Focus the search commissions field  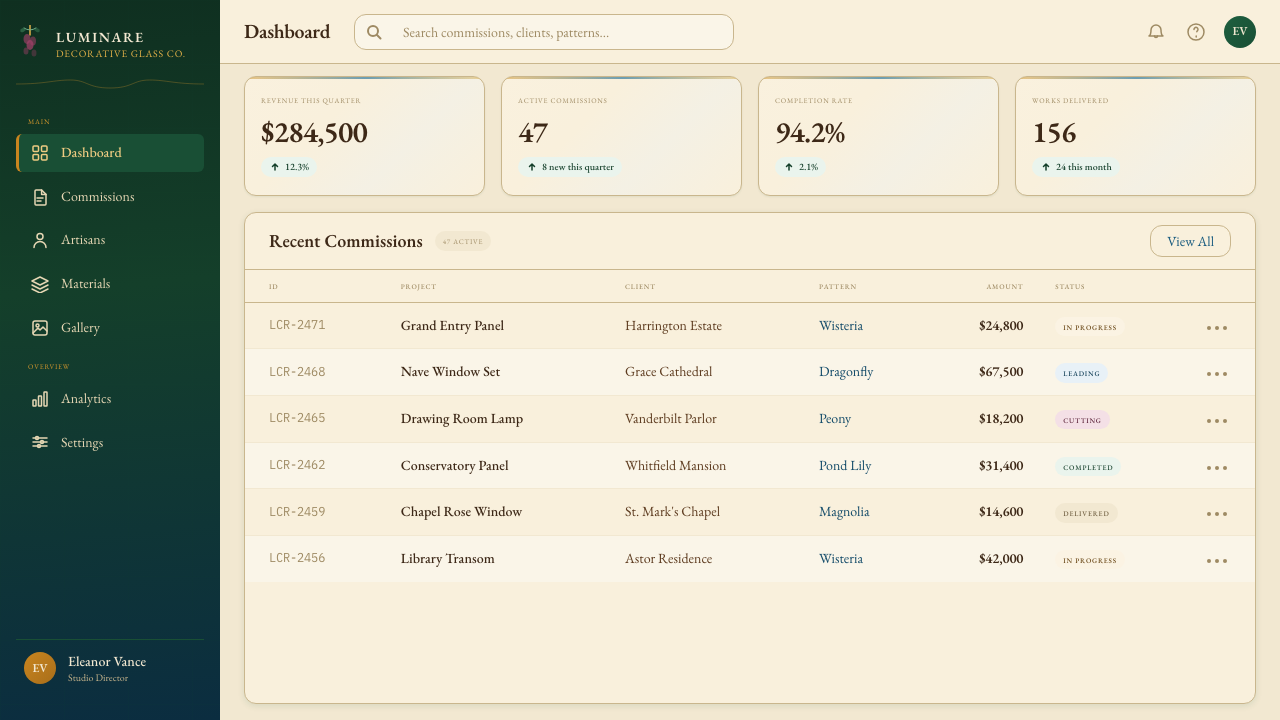click(544, 32)
